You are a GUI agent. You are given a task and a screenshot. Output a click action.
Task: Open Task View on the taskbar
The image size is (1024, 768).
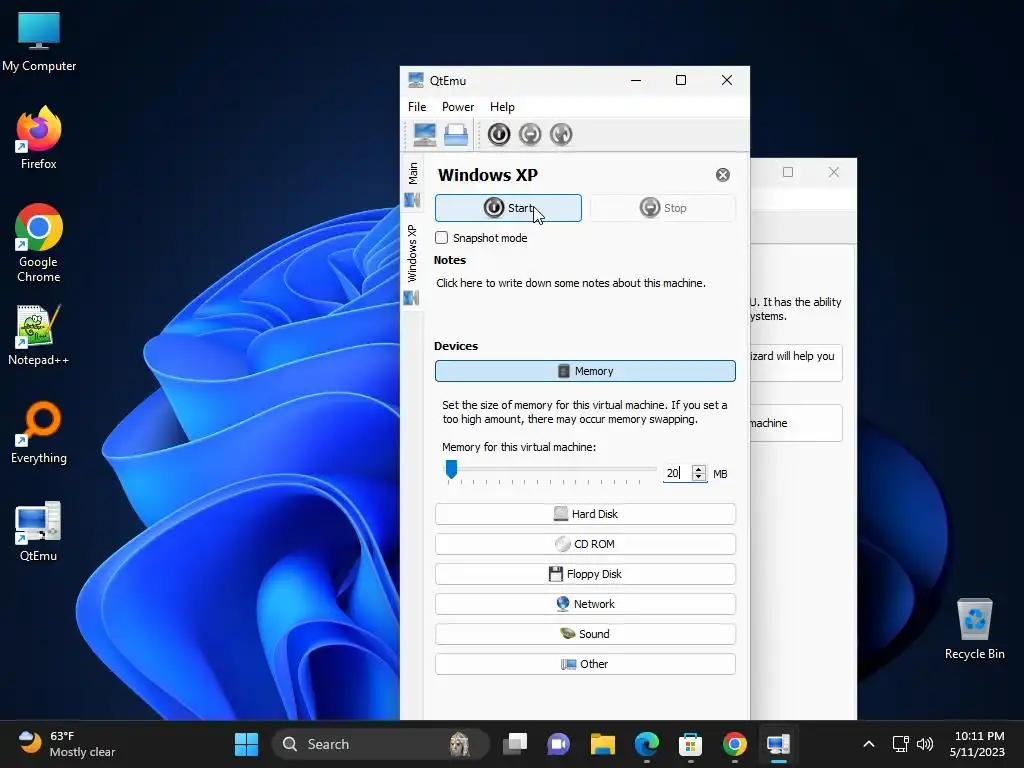point(515,744)
